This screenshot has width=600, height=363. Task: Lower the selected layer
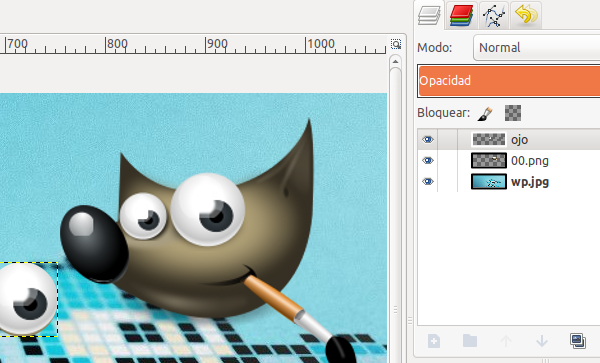click(542, 341)
